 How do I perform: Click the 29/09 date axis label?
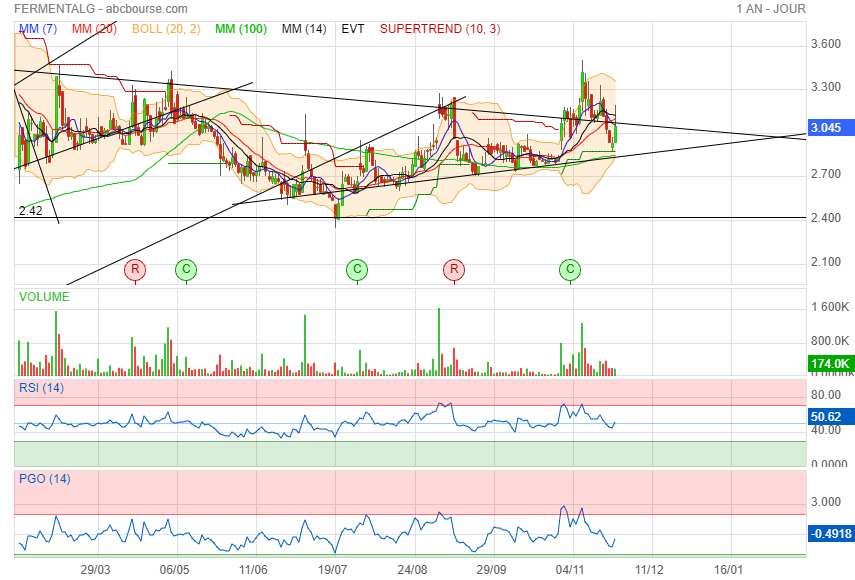[x=491, y=570]
